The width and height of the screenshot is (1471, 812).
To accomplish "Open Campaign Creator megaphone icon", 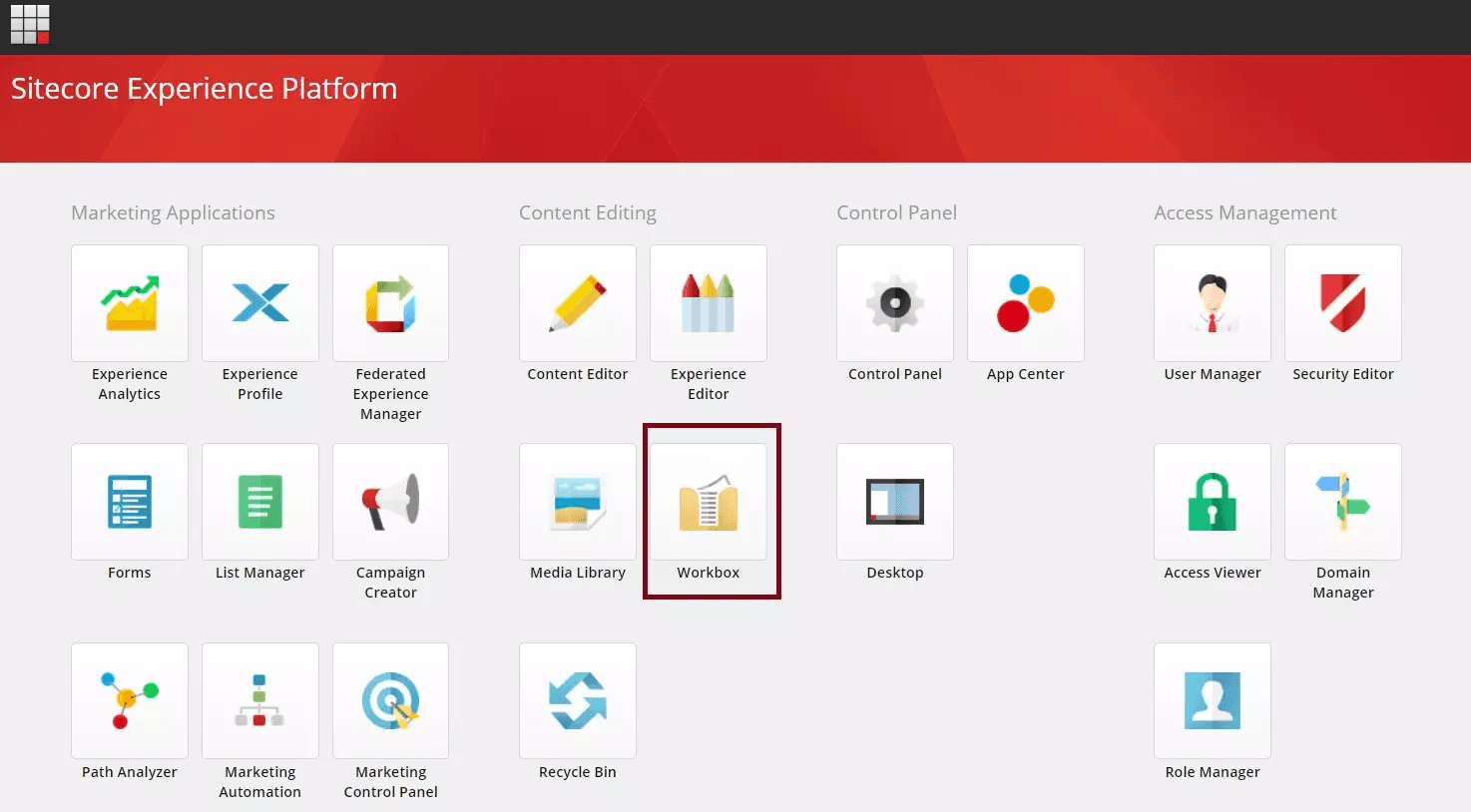I will click(390, 502).
